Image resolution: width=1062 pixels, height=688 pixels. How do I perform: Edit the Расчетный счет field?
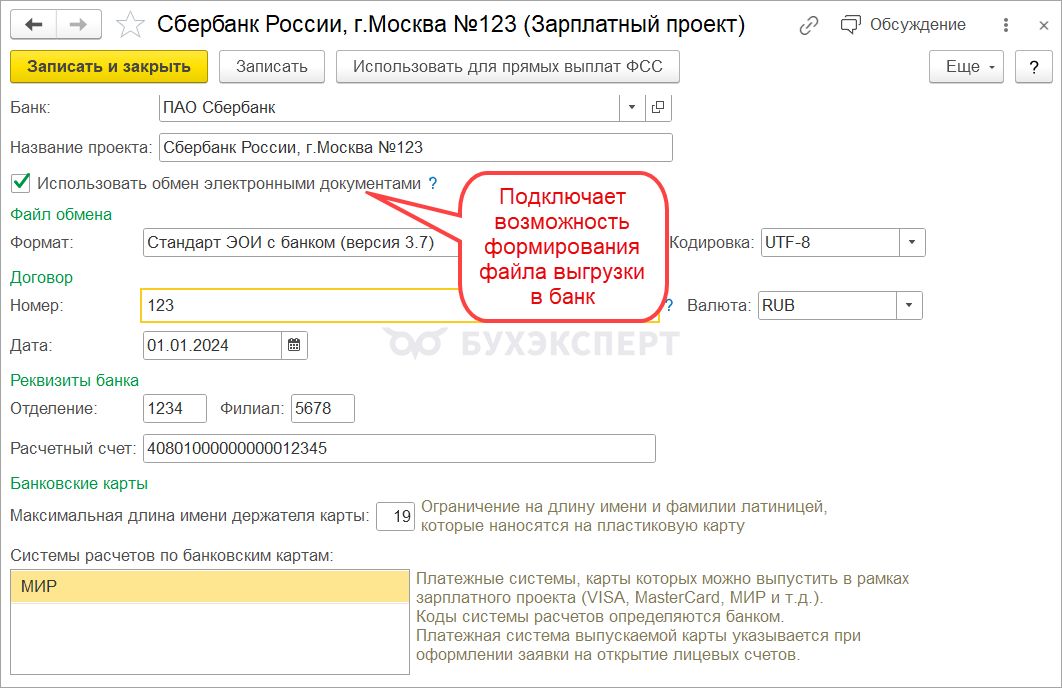coord(399,448)
